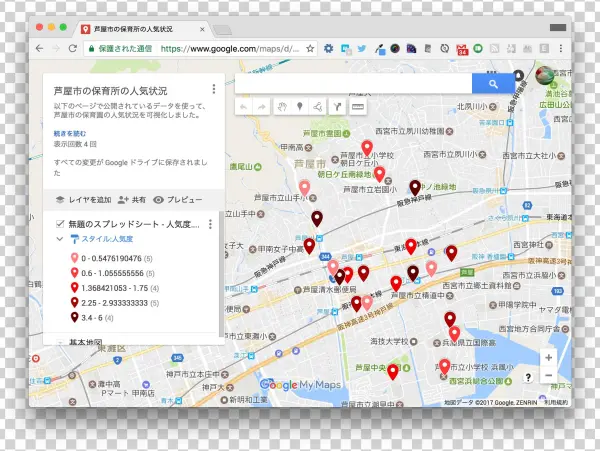The height and width of the screenshot is (451, 600).
Task: Click the map search input field
Action: [x=353, y=84]
